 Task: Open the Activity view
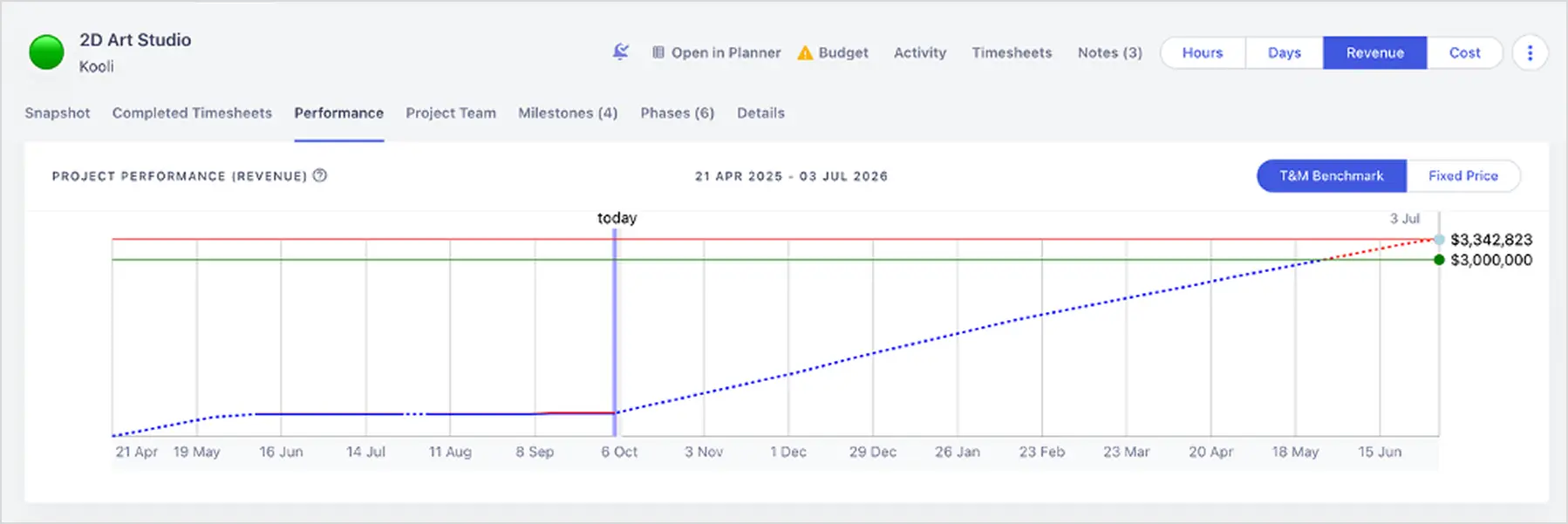point(920,52)
